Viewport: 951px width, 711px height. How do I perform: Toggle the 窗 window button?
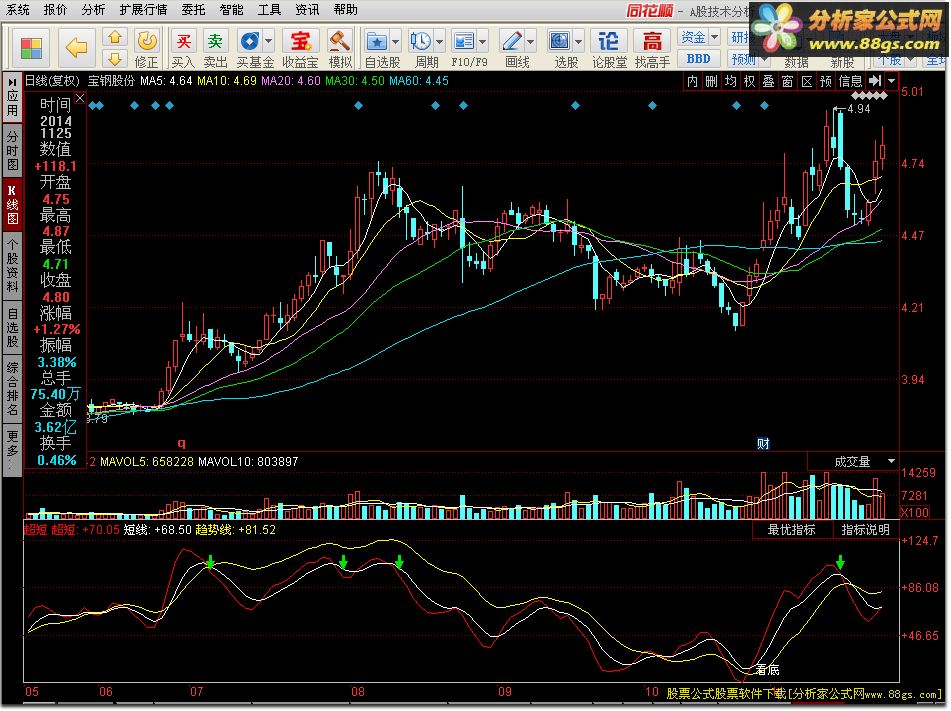[x=788, y=81]
